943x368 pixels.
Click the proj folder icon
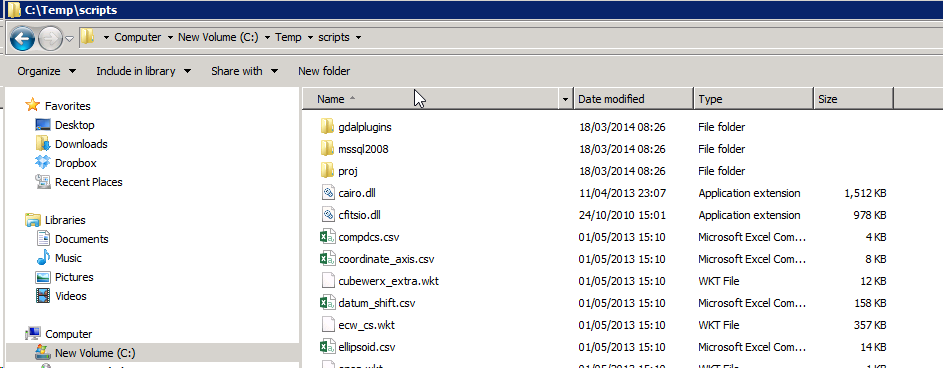(327, 170)
